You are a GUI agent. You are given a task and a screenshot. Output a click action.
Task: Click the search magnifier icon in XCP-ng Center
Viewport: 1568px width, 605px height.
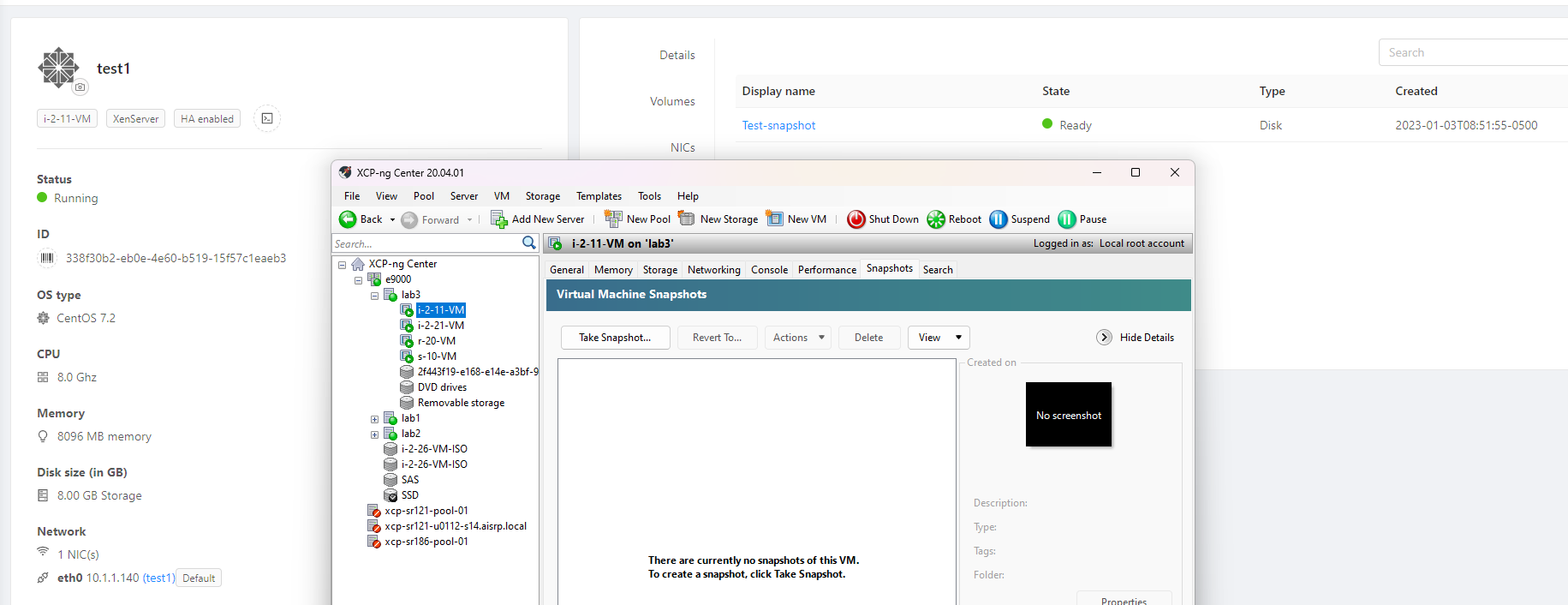529,243
